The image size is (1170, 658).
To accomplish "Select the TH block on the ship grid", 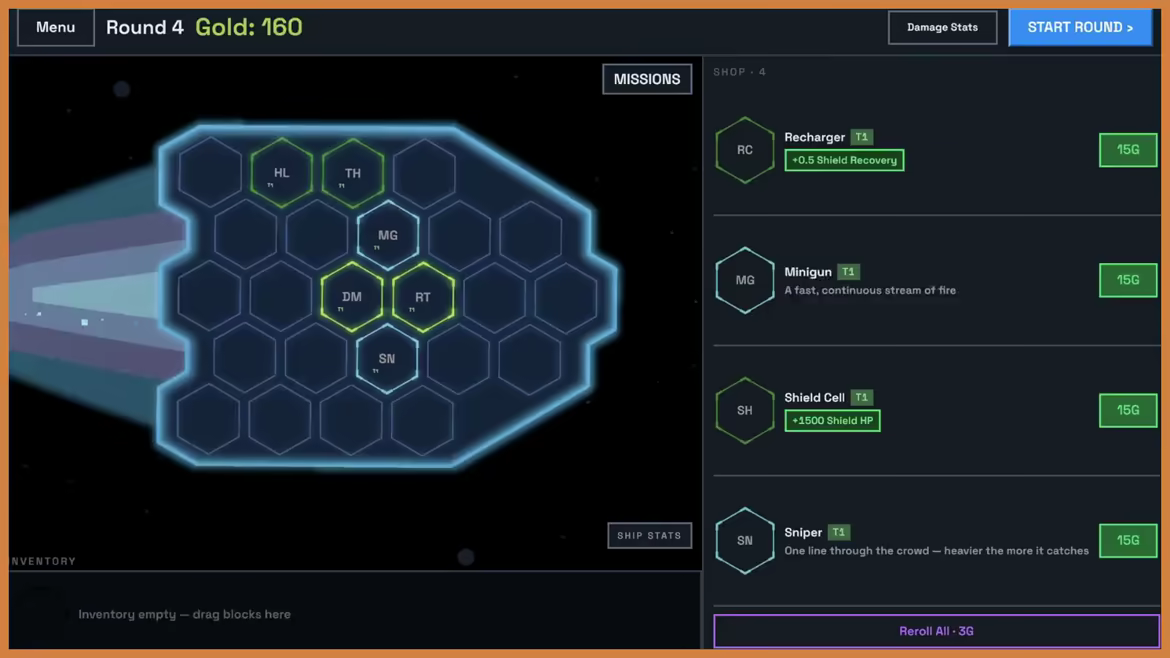I will (x=353, y=173).
